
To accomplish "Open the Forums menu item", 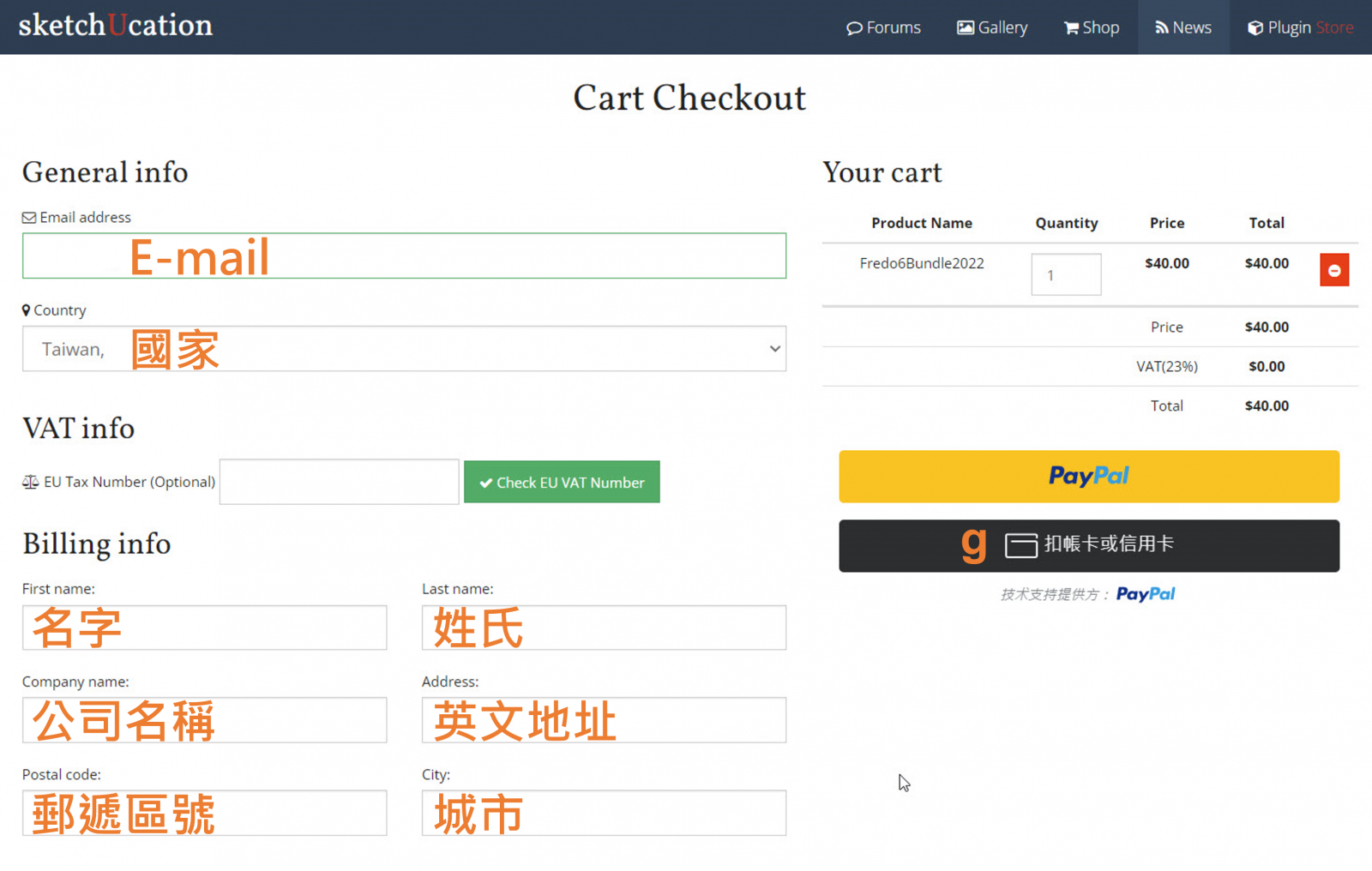I will click(x=883, y=27).
